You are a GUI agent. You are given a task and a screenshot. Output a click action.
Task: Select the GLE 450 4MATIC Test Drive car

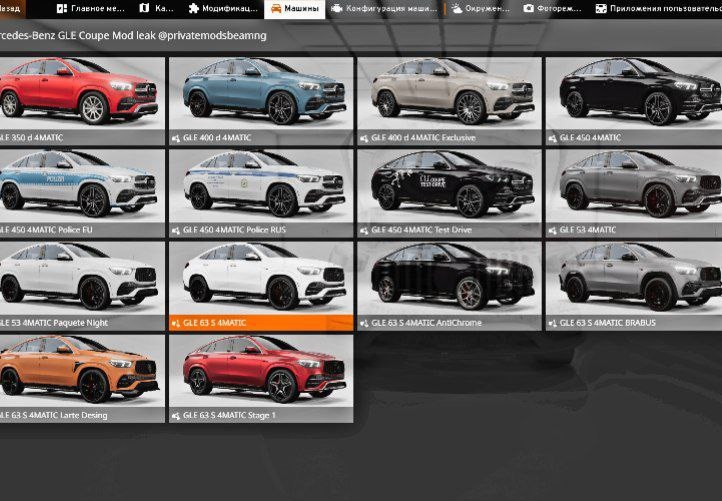point(448,185)
